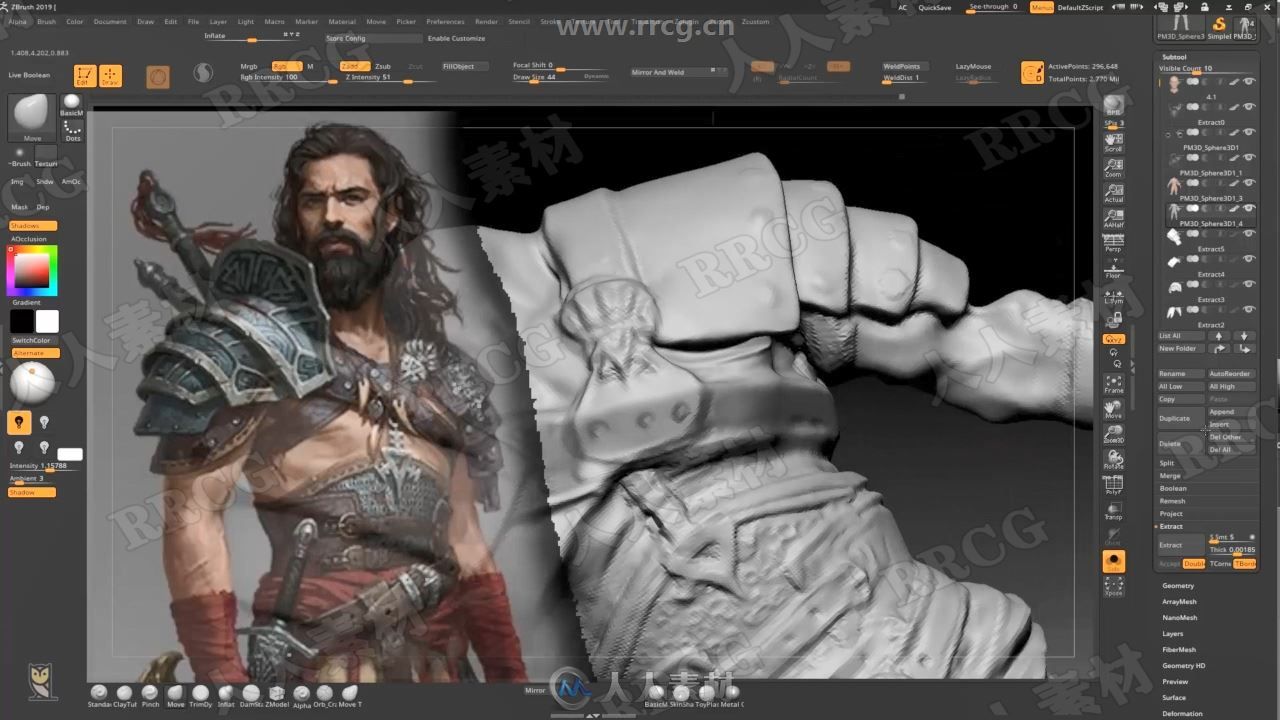This screenshot has height=720, width=1280.
Task: Click the Zoom canvas icon
Action: (x=1113, y=167)
